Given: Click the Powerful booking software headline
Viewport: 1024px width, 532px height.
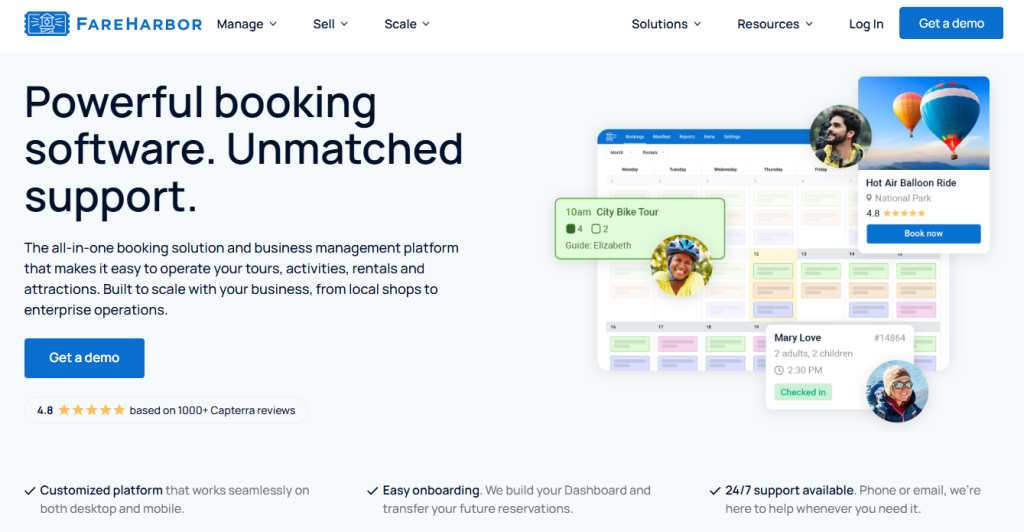Looking at the screenshot, I should pyautogui.click(x=244, y=149).
